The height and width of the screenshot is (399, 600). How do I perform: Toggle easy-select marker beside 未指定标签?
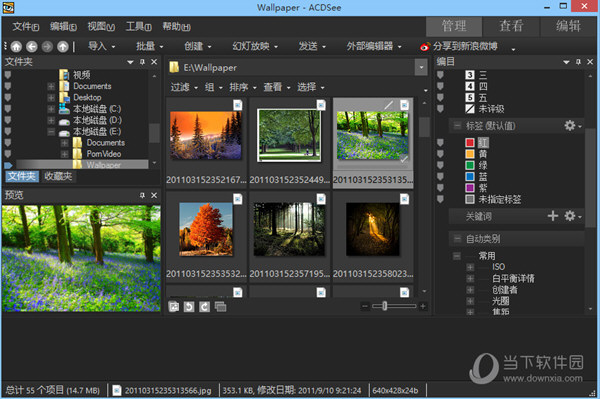[440, 199]
